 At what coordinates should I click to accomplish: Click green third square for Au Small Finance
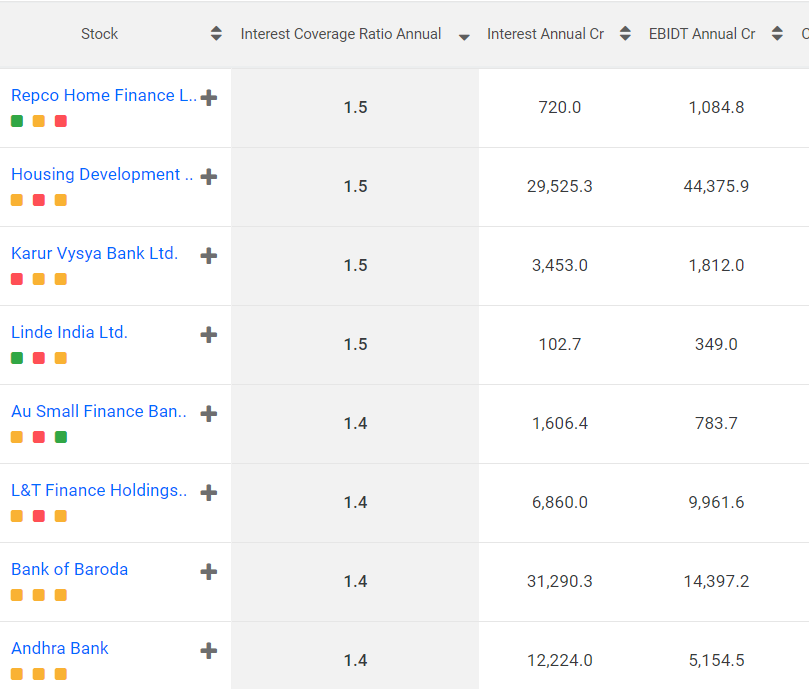tap(61, 437)
